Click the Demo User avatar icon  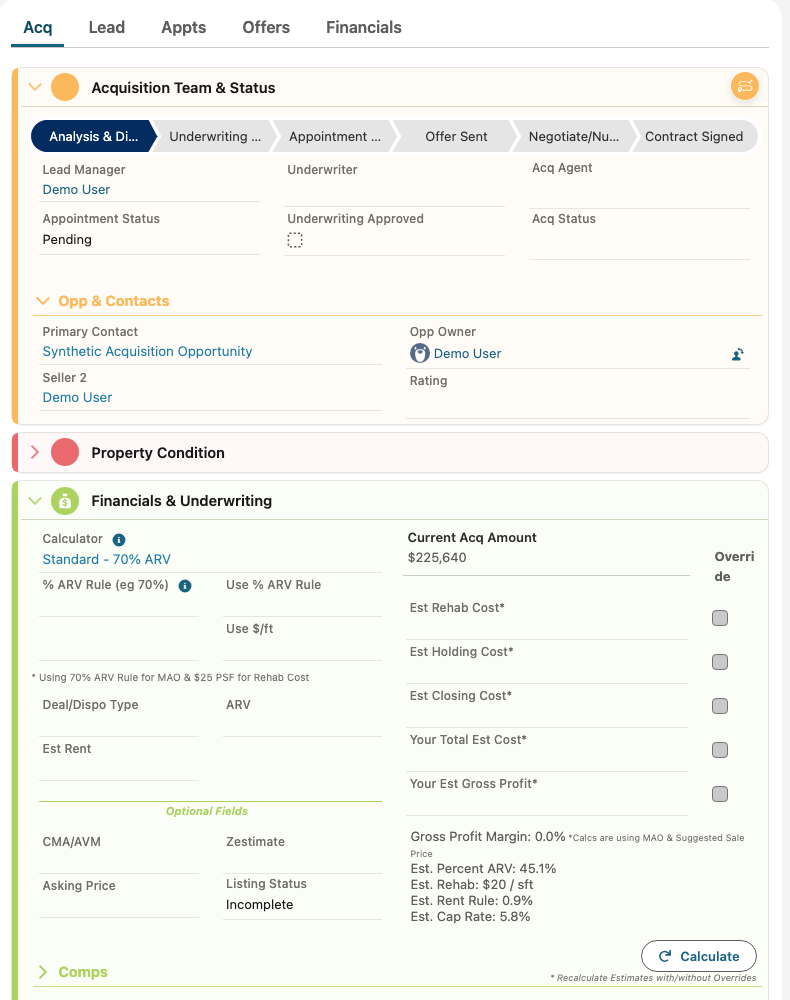click(420, 353)
